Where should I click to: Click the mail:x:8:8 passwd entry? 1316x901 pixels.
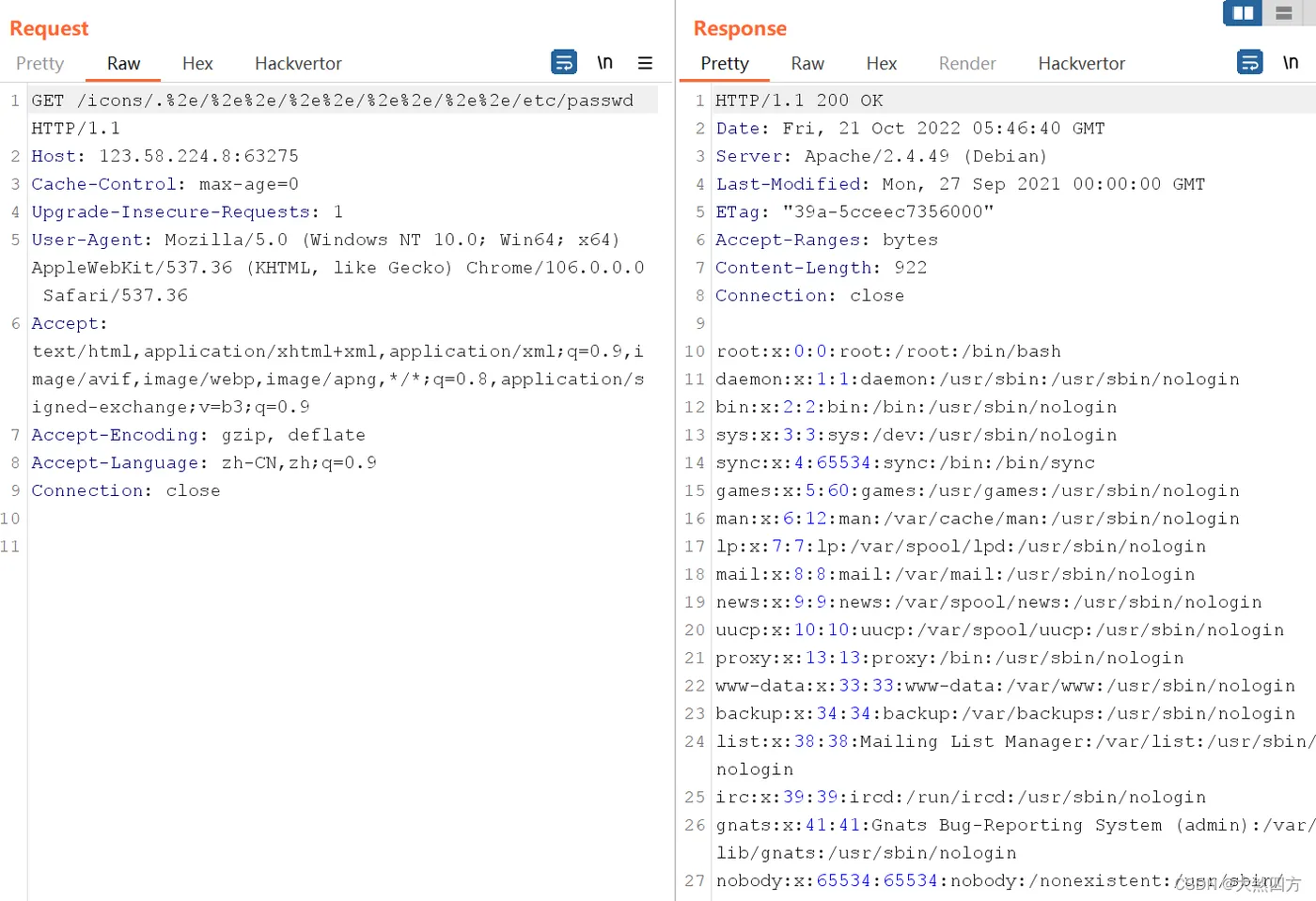coord(955,575)
